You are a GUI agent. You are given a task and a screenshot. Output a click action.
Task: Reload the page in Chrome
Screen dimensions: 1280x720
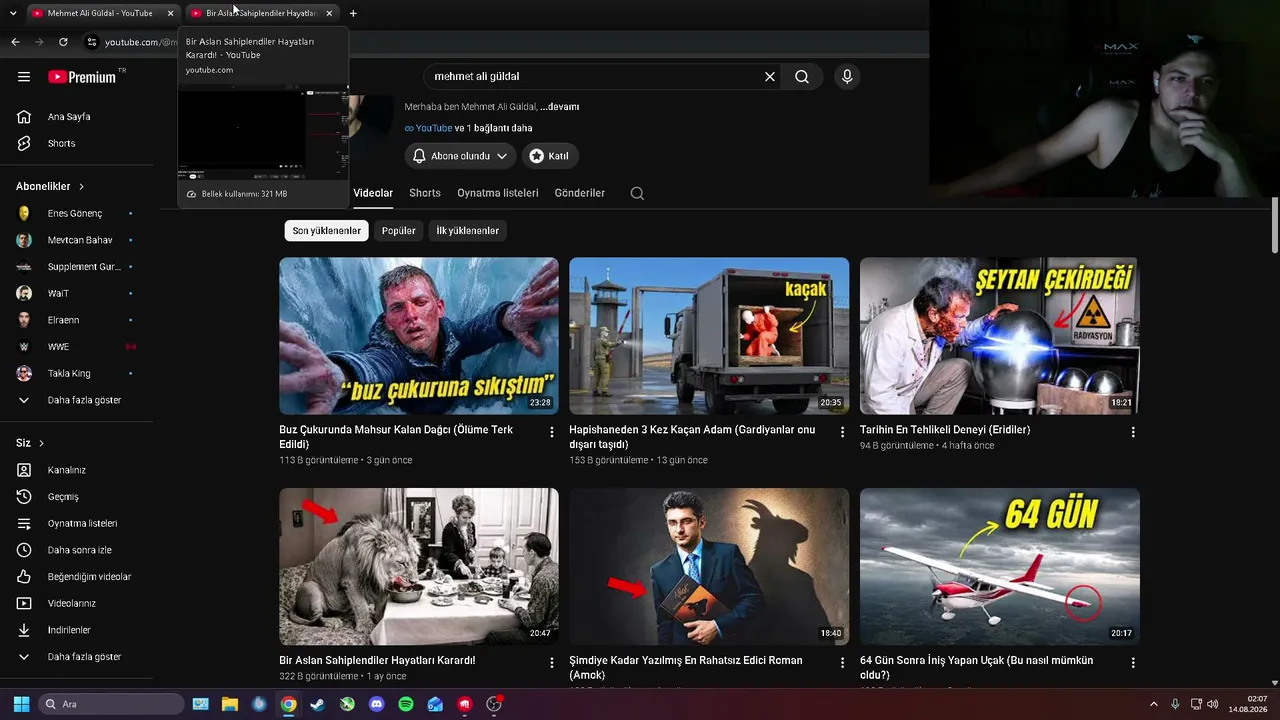pos(63,42)
